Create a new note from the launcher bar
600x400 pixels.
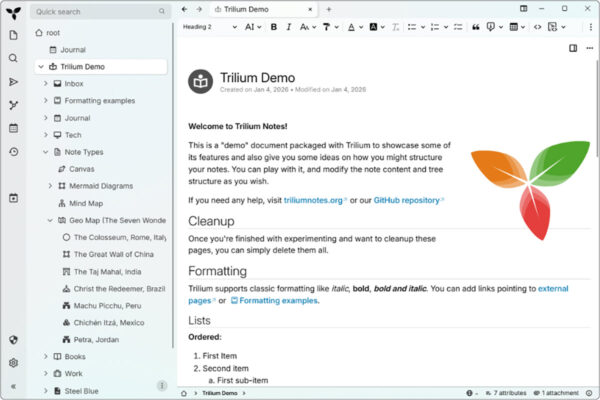coord(13,35)
